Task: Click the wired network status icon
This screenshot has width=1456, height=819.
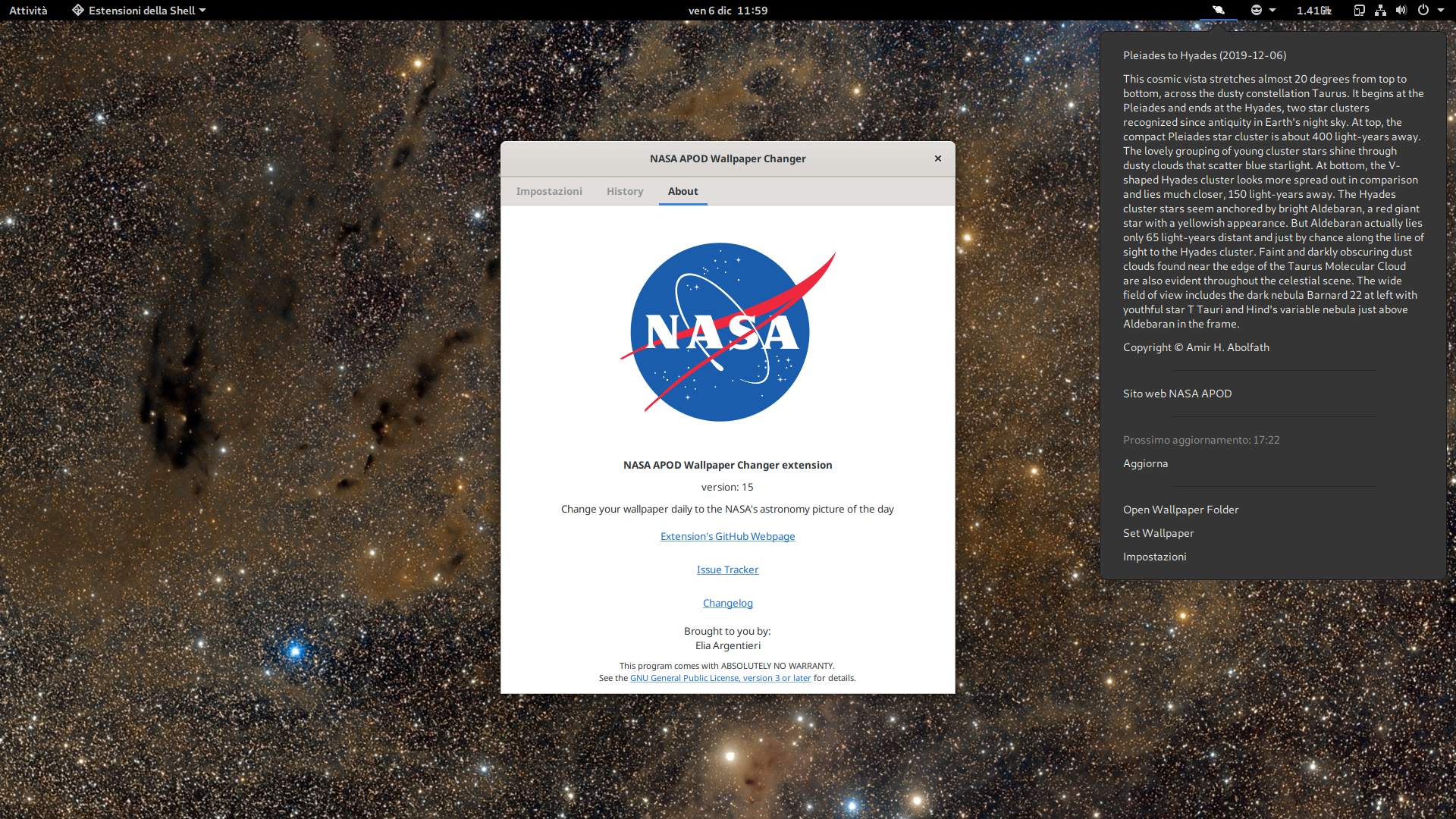Action: (1380, 11)
